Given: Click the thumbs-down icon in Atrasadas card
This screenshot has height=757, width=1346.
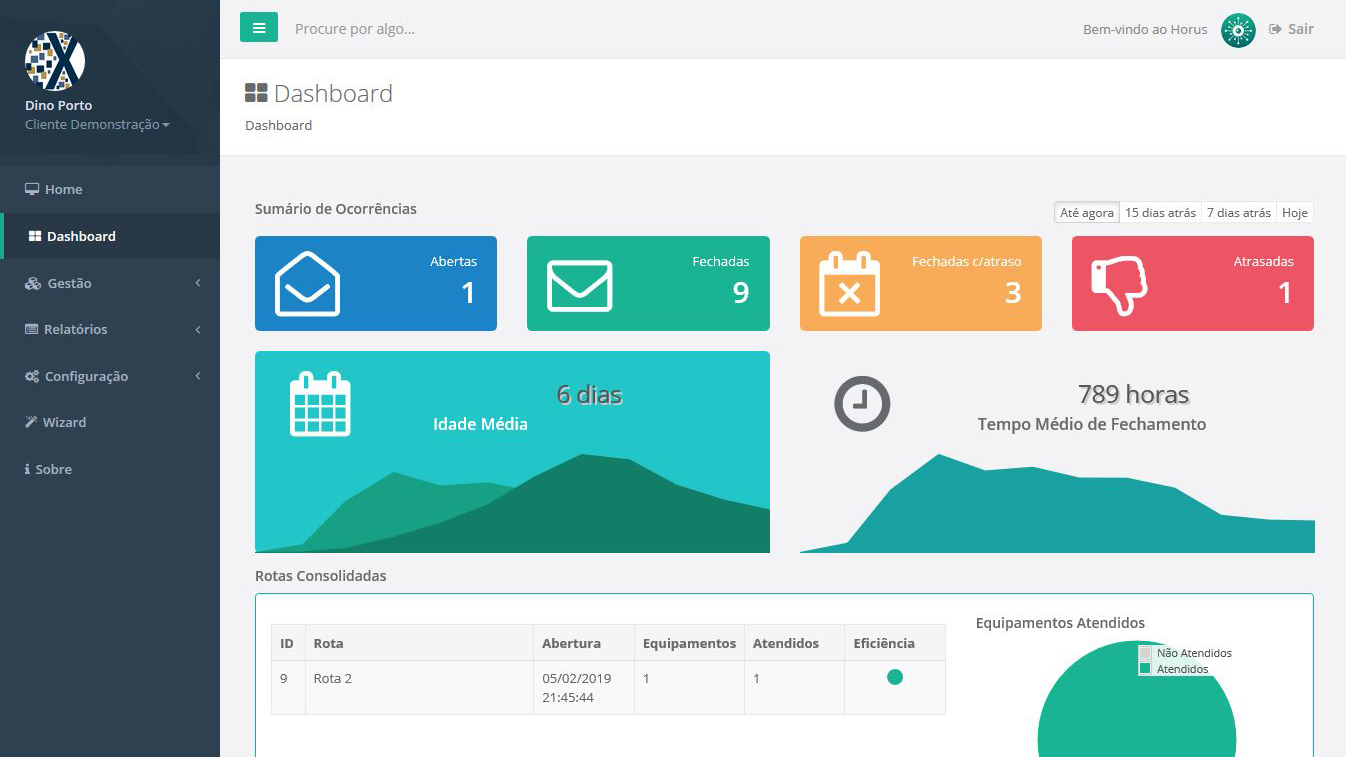Looking at the screenshot, I should coord(1120,286).
